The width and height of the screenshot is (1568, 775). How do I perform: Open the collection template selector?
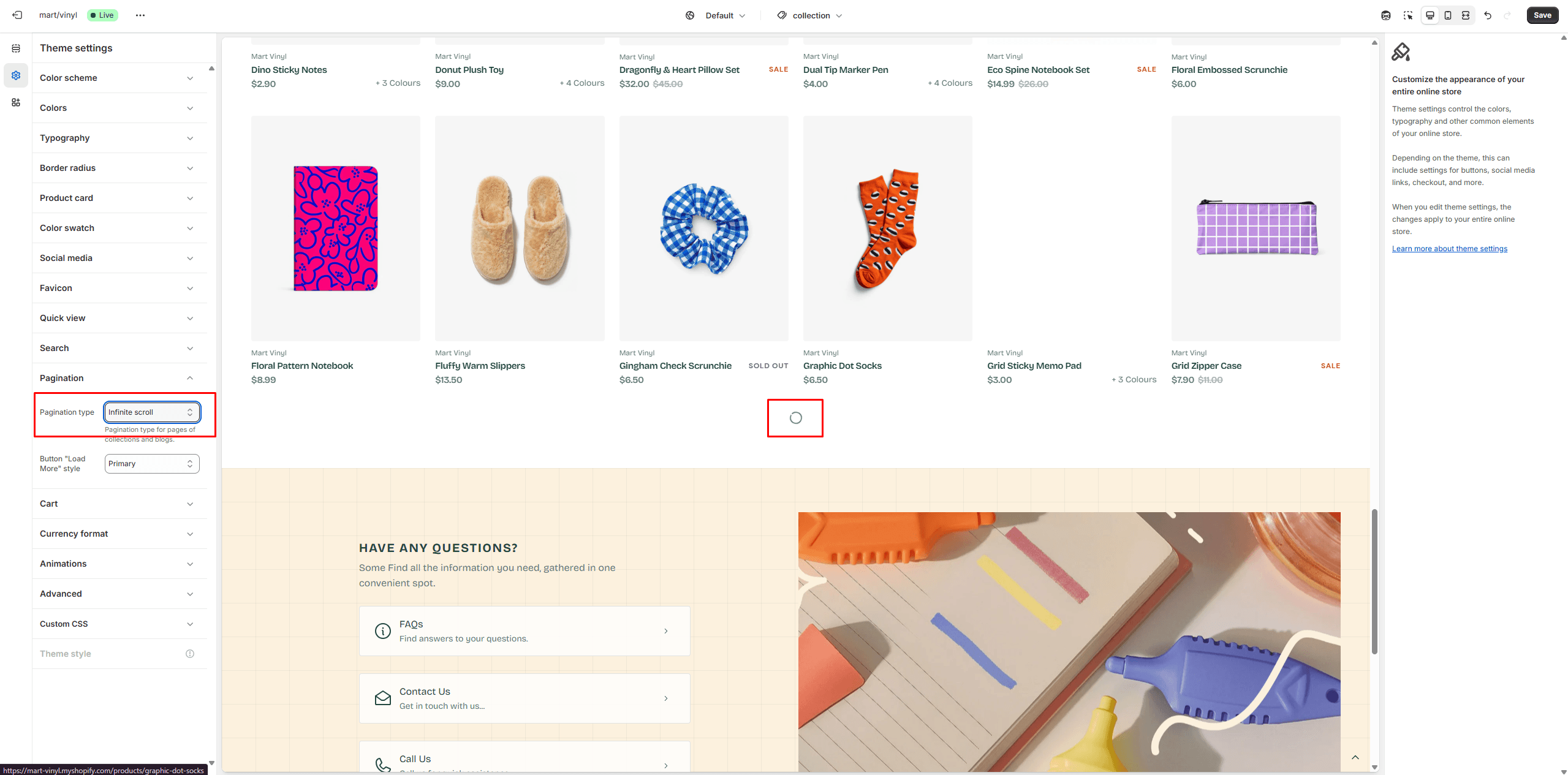(810, 15)
